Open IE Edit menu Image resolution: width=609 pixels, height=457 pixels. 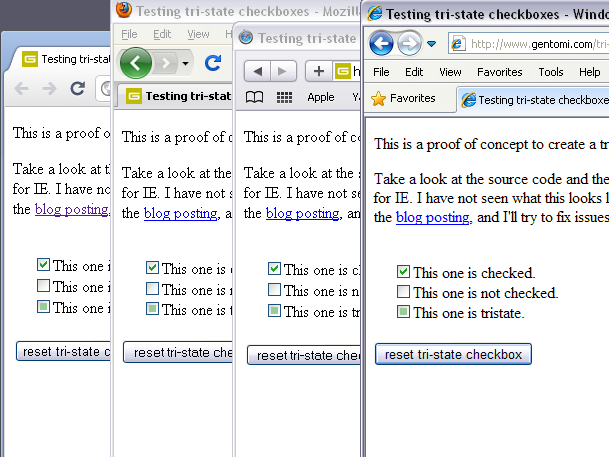[414, 72]
